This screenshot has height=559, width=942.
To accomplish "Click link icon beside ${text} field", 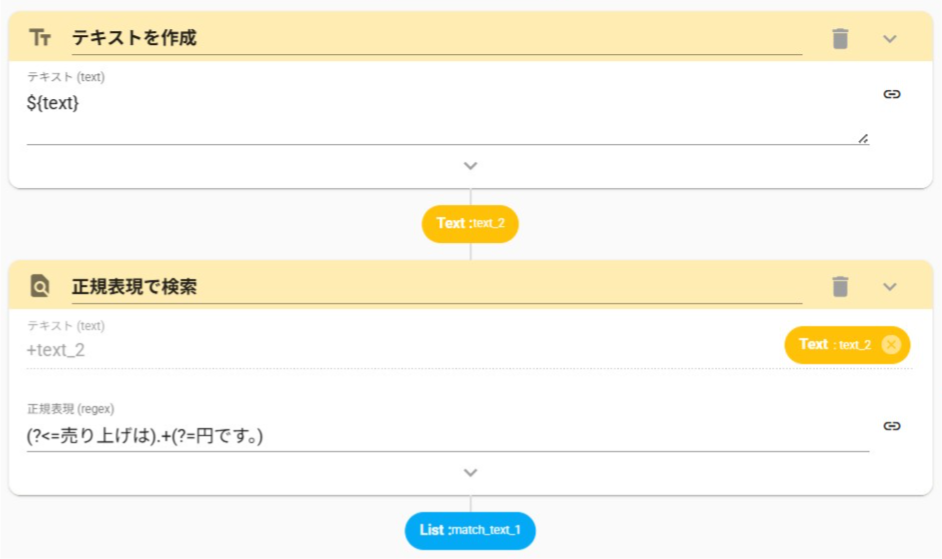I will coord(892,94).
